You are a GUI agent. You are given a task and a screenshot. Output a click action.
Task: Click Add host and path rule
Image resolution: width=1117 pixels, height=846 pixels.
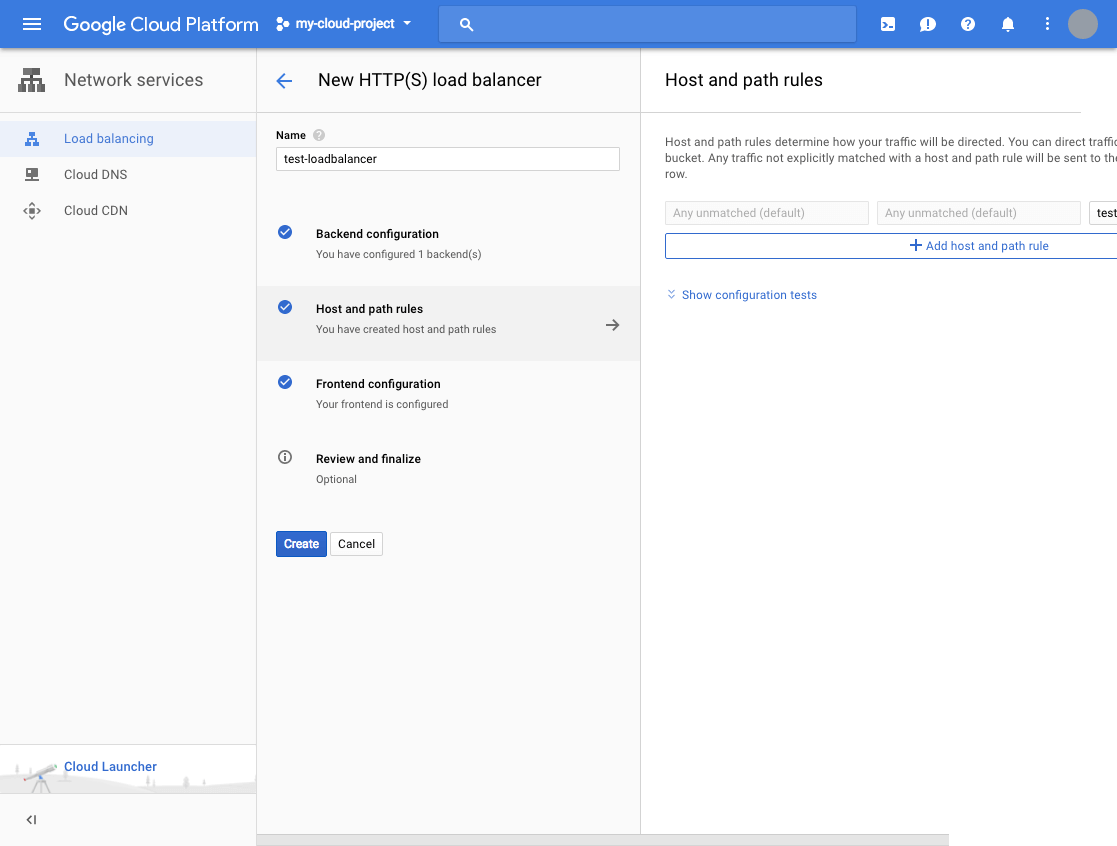click(x=891, y=246)
